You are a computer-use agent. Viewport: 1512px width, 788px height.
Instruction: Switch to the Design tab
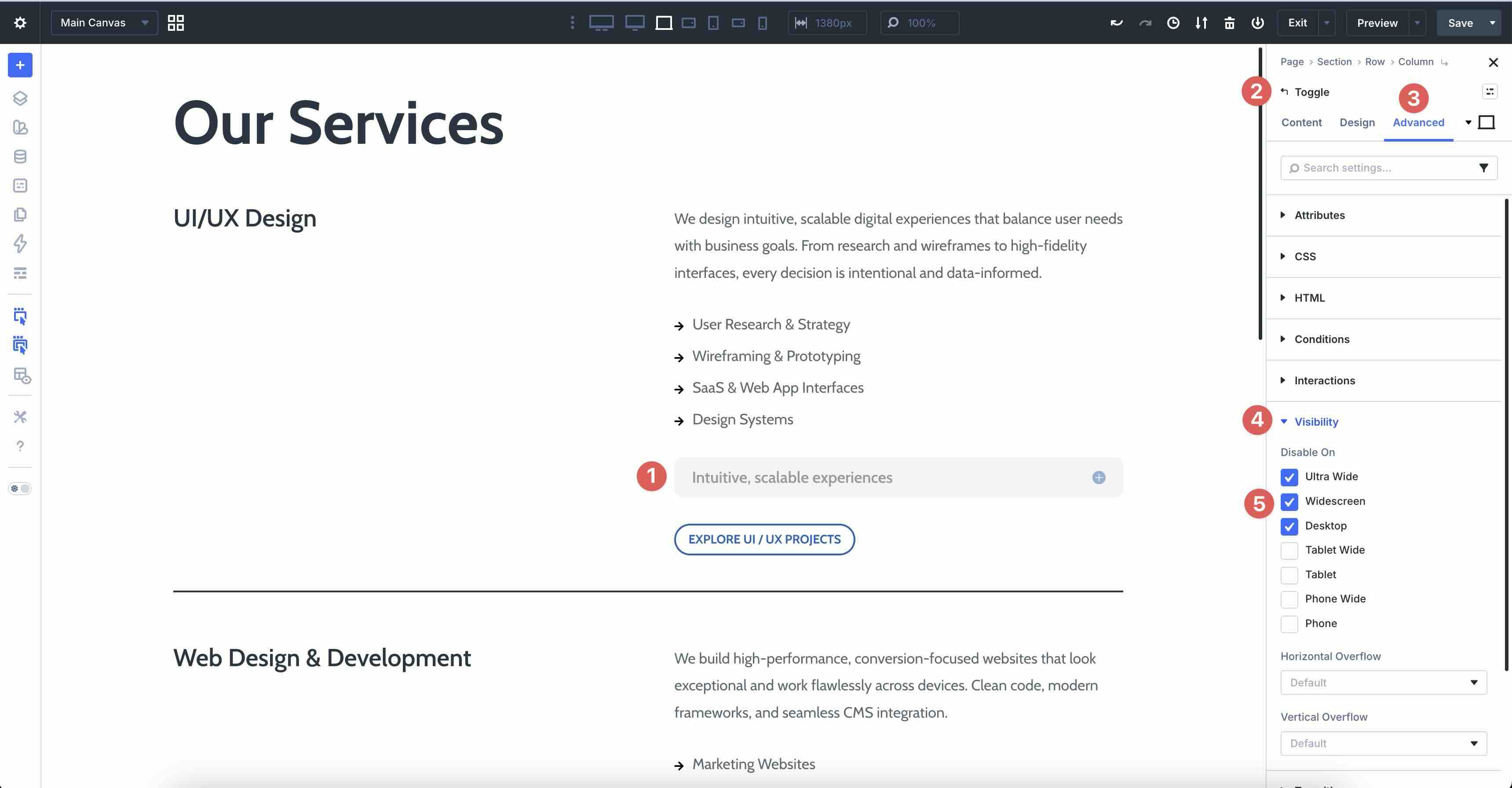(x=1357, y=122)
